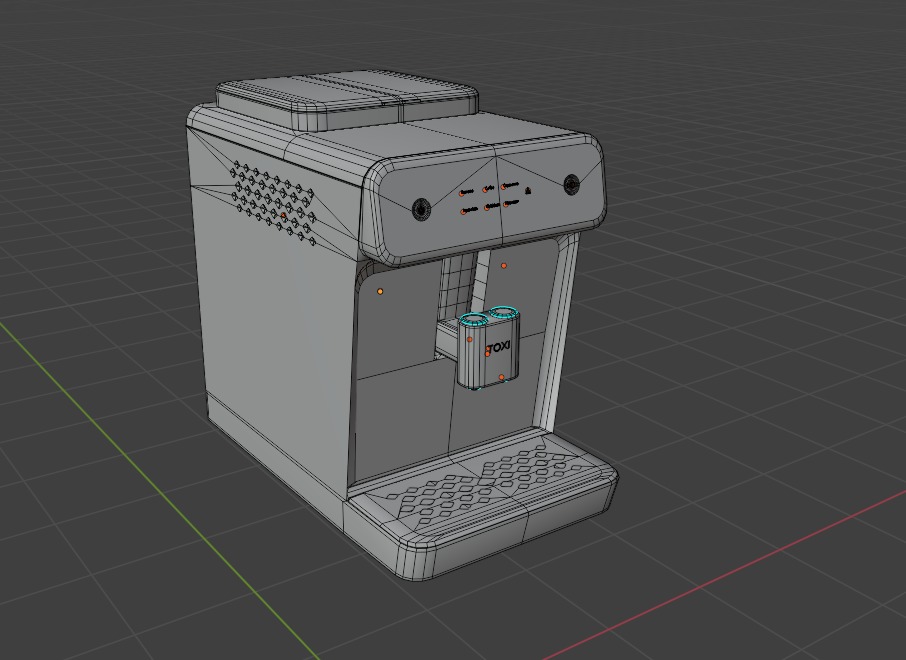Select the left cyan-highlighted nozzle ring
The height and width of the screenshot is (660, 906).
475,318
